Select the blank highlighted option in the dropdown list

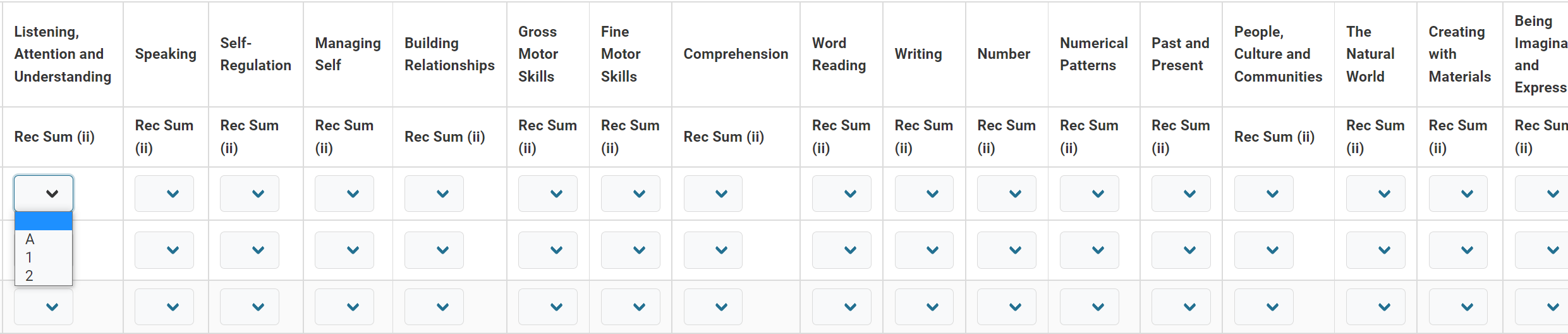pos(43,221)
